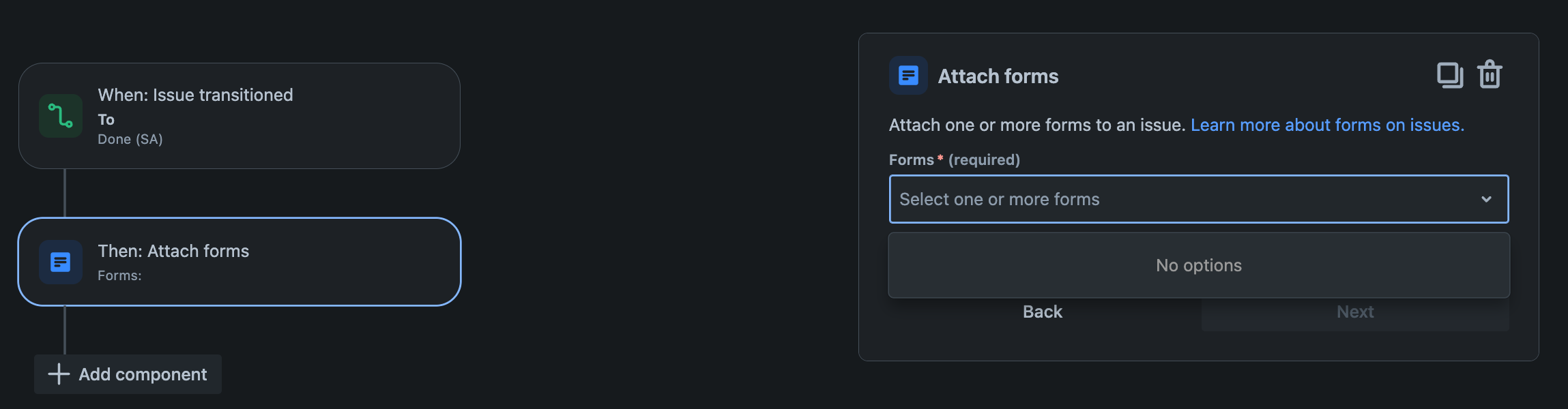The width and height of the screenshot is (1568, 409).
Task: Expand the forms list with the chevron arrow
Action: [1486, 199]
